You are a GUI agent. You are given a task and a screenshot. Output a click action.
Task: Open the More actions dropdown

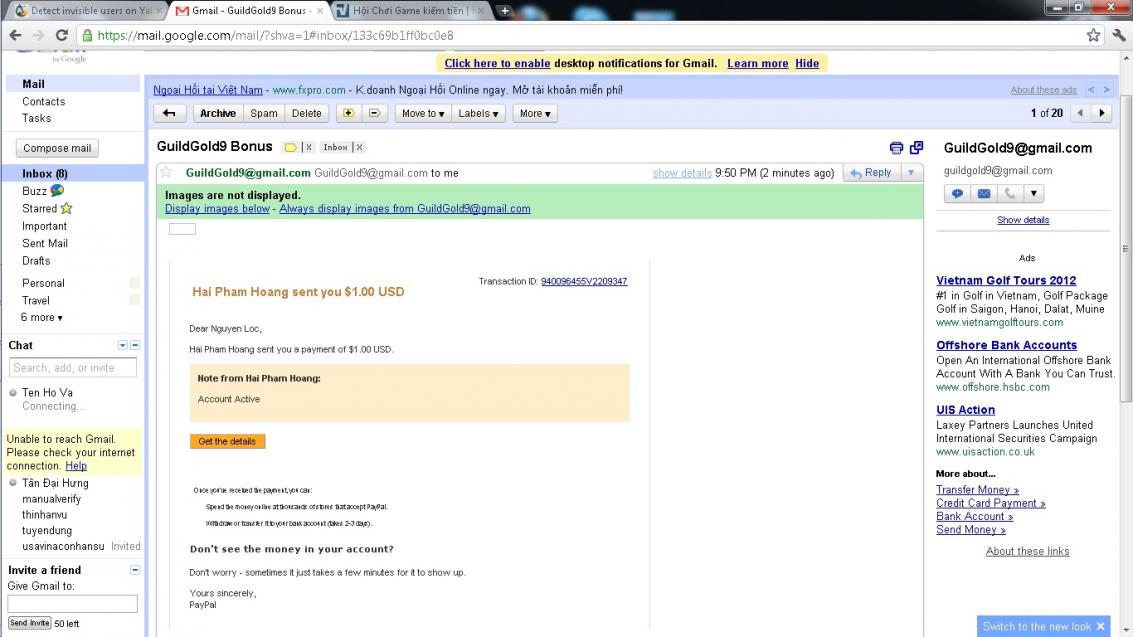(535, 113)
